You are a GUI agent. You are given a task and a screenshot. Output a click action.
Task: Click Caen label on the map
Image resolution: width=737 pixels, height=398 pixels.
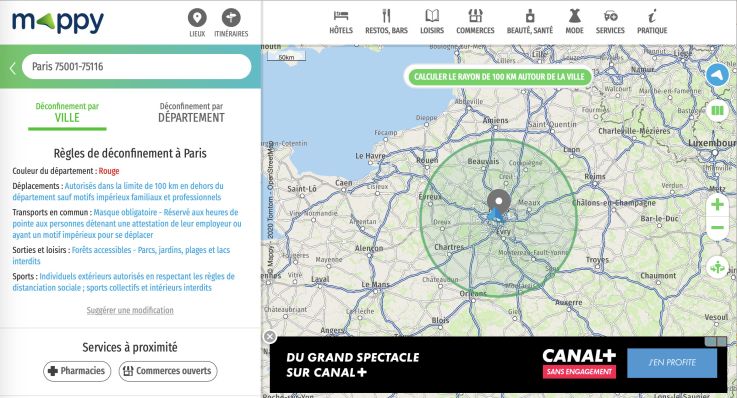[x=344, y=182]
